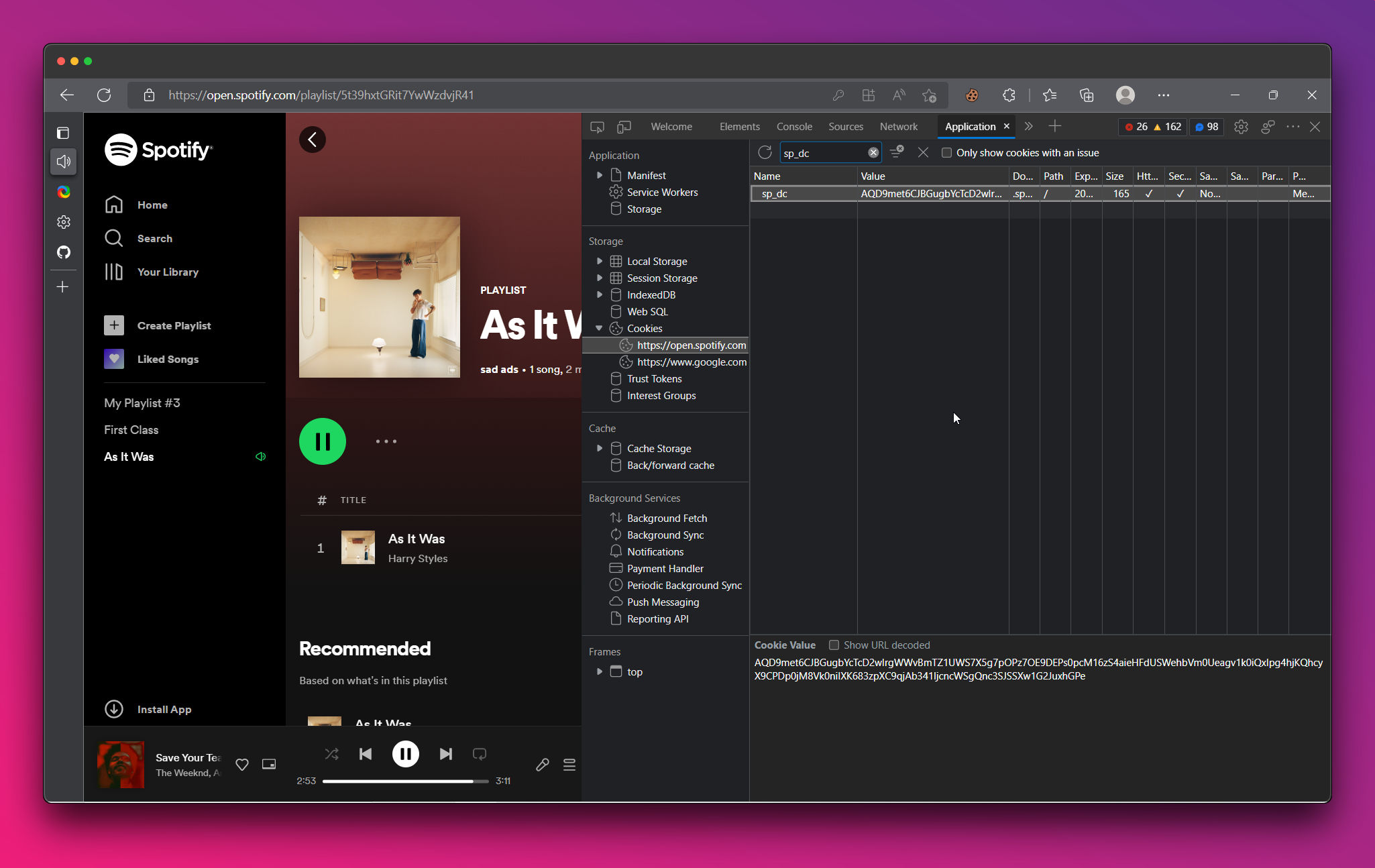Like the current song with the heart icon
Screen dimensions: 1375x868
242,764
